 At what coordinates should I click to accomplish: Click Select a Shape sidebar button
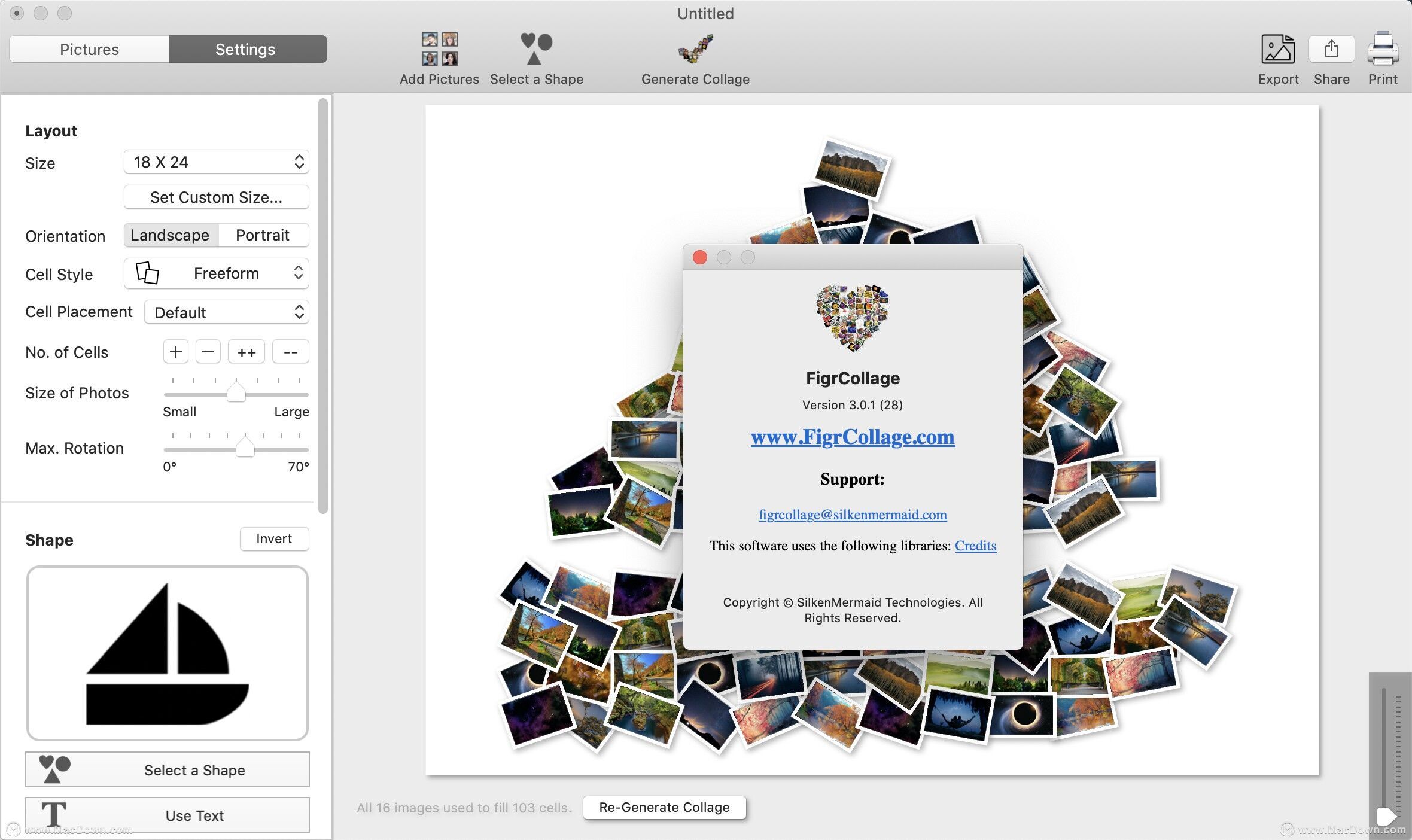(167, 769)
